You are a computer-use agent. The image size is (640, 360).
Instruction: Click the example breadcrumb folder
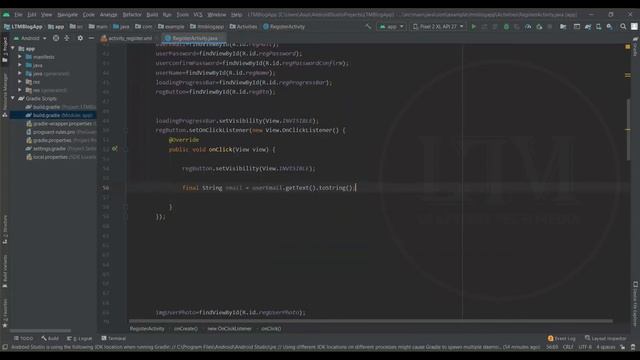[171, 27]
